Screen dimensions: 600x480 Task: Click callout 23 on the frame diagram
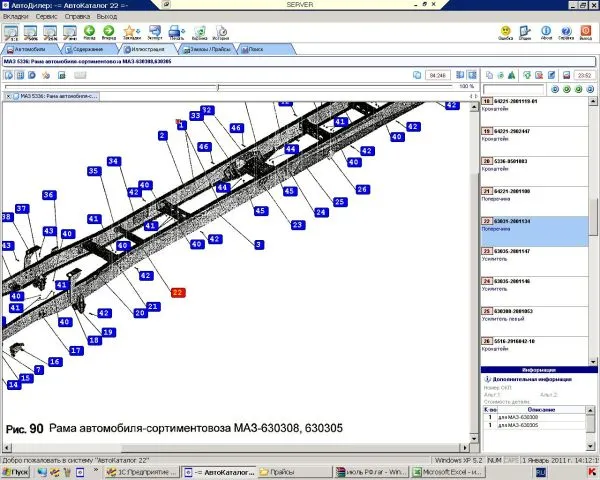pyautogui.click(x=298, y=225)
